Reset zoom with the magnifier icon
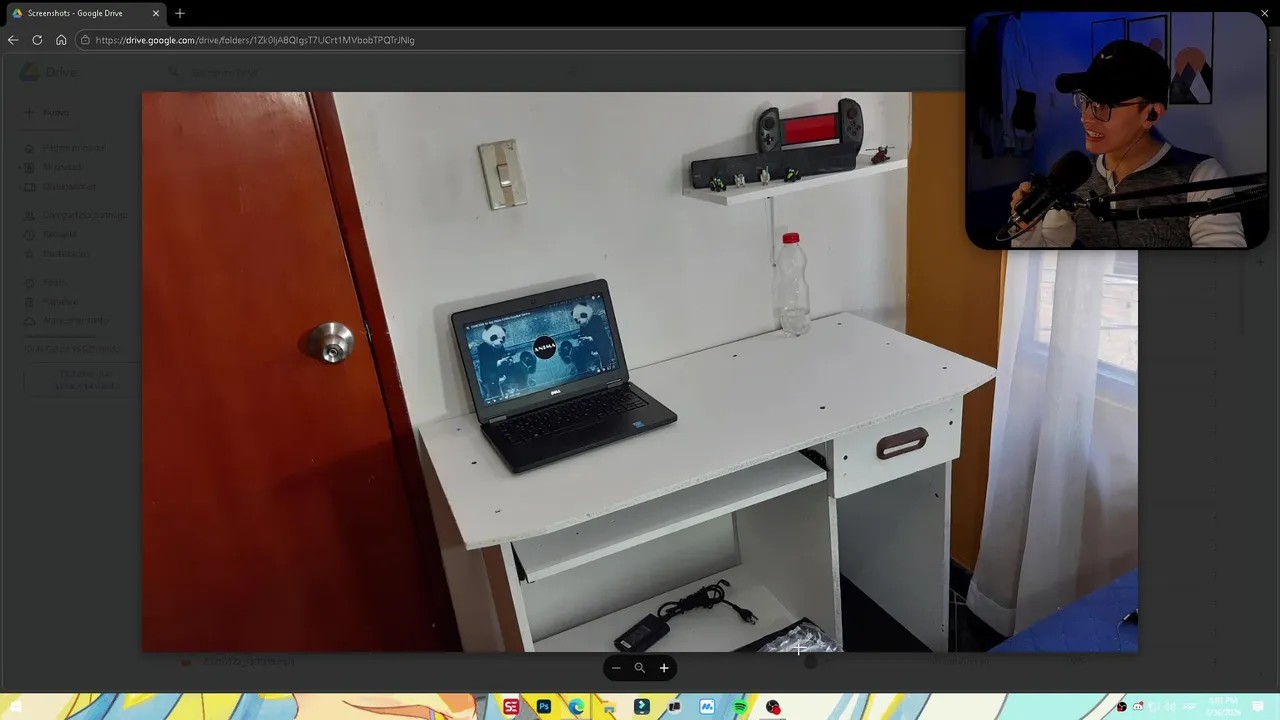The width and height of the screenshot is (1280, 720). [640, 668]
